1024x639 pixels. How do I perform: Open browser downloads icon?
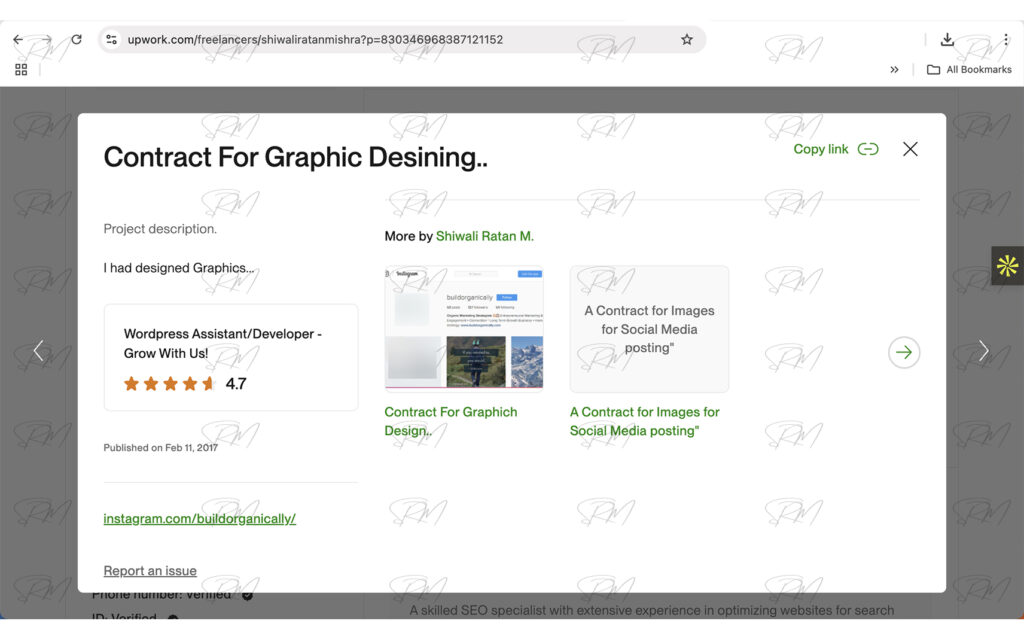click(x=947, y=39)
